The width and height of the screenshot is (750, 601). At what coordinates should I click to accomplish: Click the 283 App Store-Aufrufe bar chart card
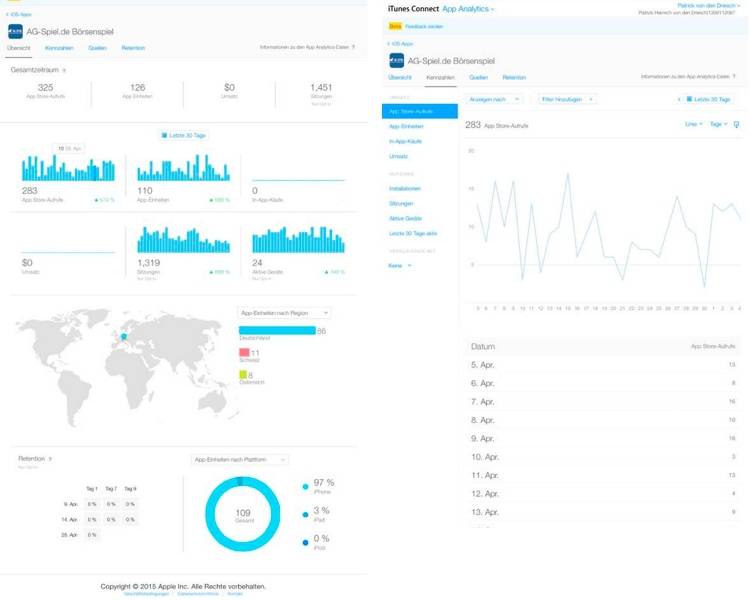coord(68,178)
